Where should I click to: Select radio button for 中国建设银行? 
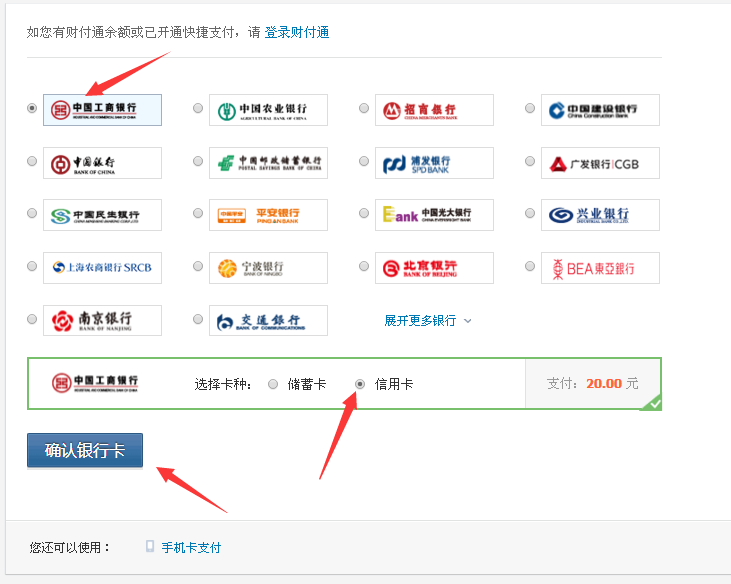530,108
